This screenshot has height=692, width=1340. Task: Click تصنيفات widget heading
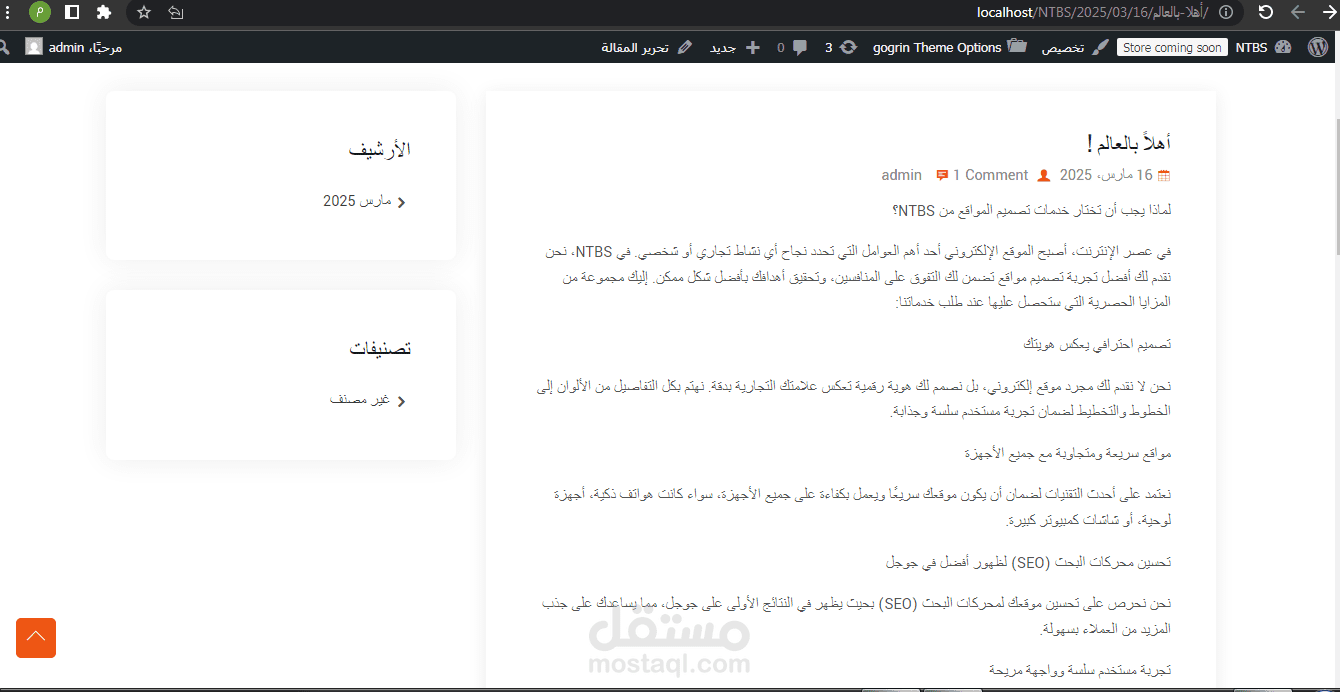point(380,349)
